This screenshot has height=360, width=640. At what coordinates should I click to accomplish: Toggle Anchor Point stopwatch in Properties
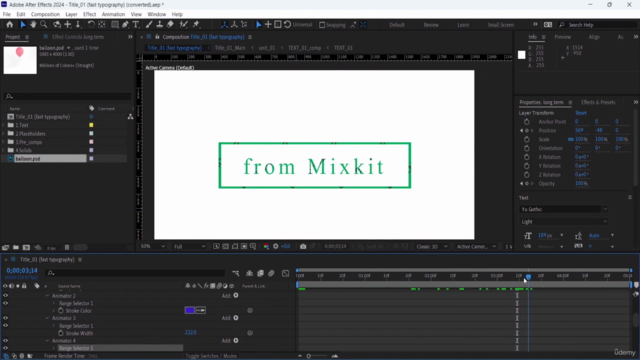pyautogui.click(x=527, y=122)
